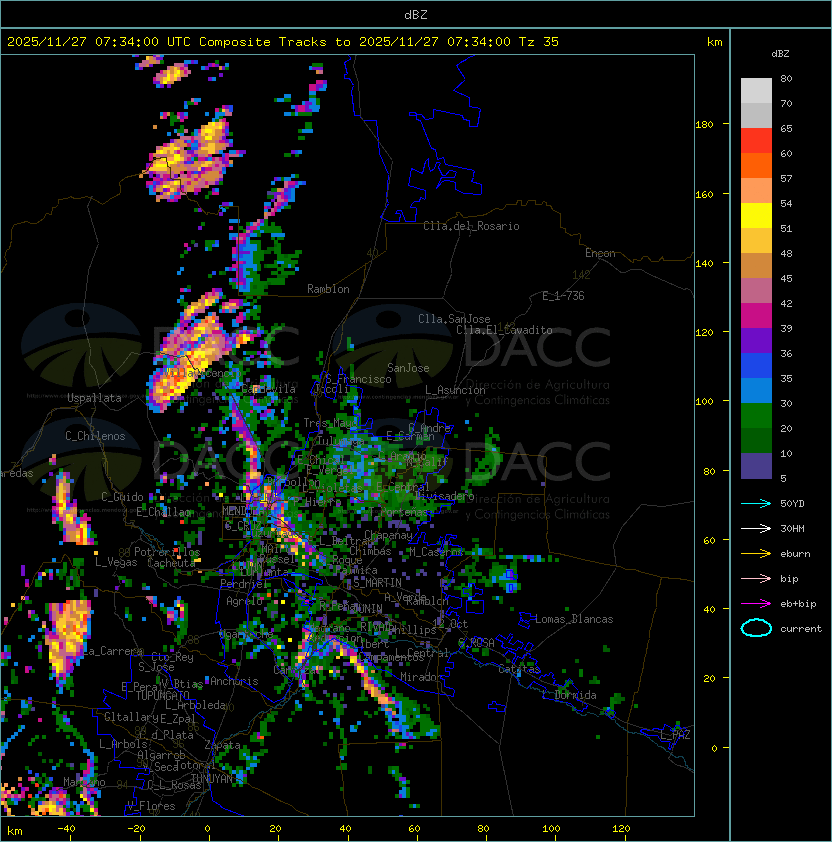Image resolution: width=832 pixels, height=842 pixels.
Task: Click the 'Mirador' map label
Action: (422, 677)
